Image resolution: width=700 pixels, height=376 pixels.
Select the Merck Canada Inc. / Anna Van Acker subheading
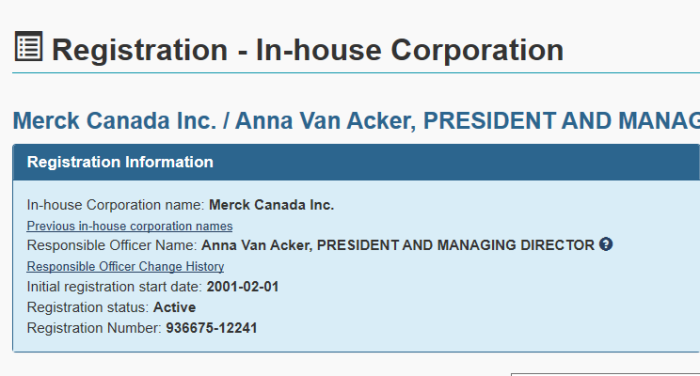click(356, 121)
